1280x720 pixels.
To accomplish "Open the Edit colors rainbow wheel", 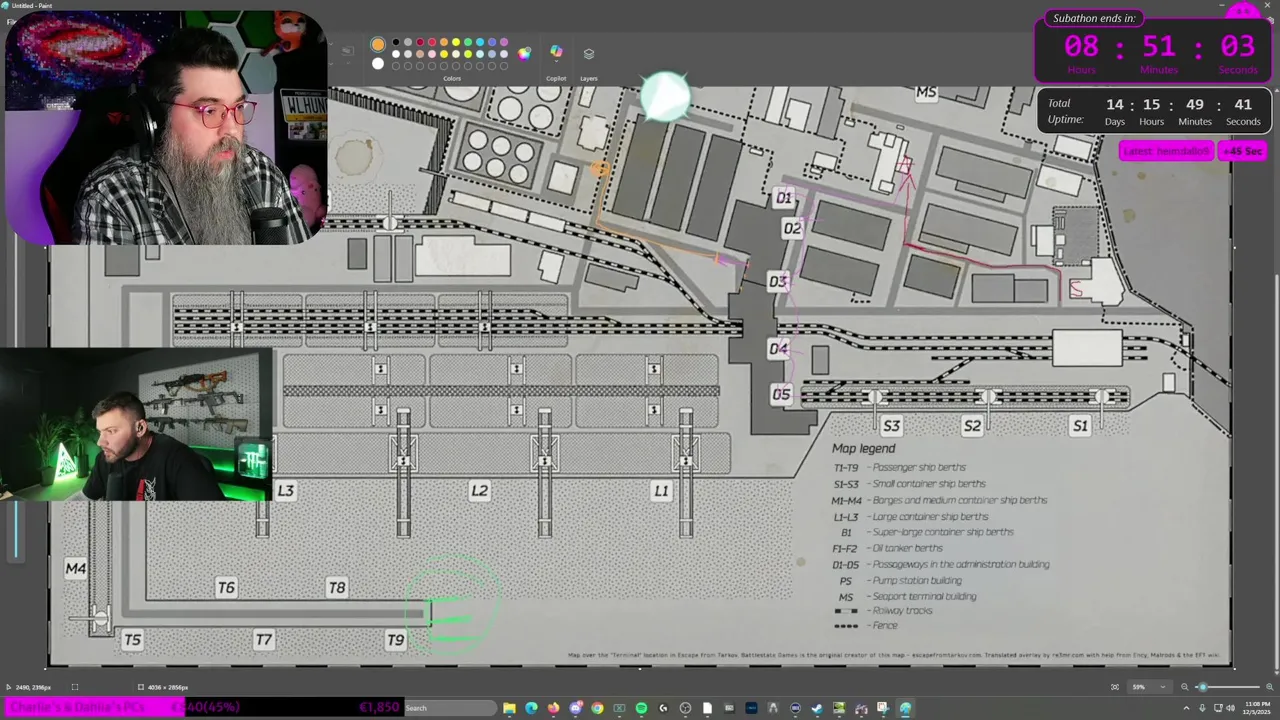I will 524,54.
